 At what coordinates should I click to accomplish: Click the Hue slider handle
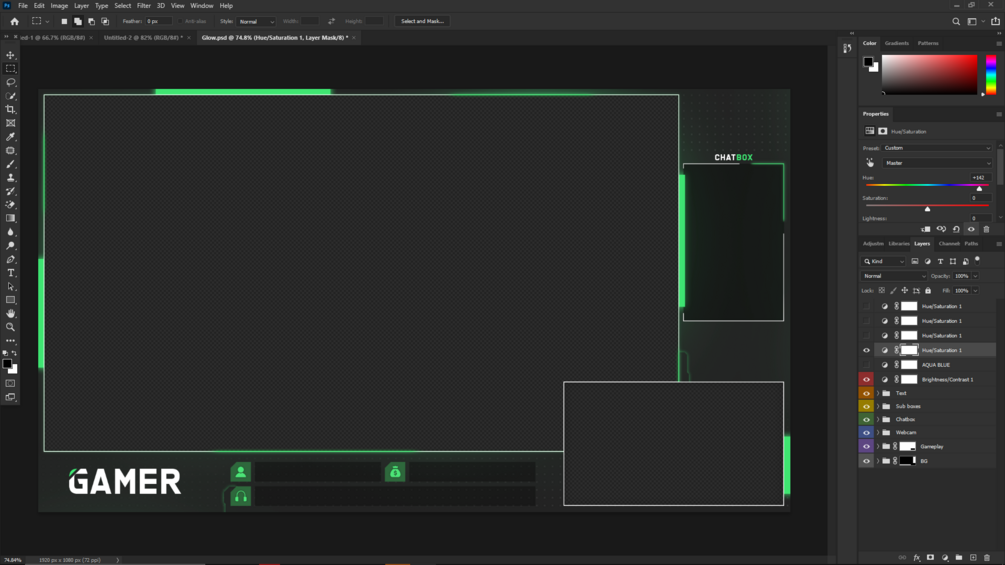click(979, 188)
